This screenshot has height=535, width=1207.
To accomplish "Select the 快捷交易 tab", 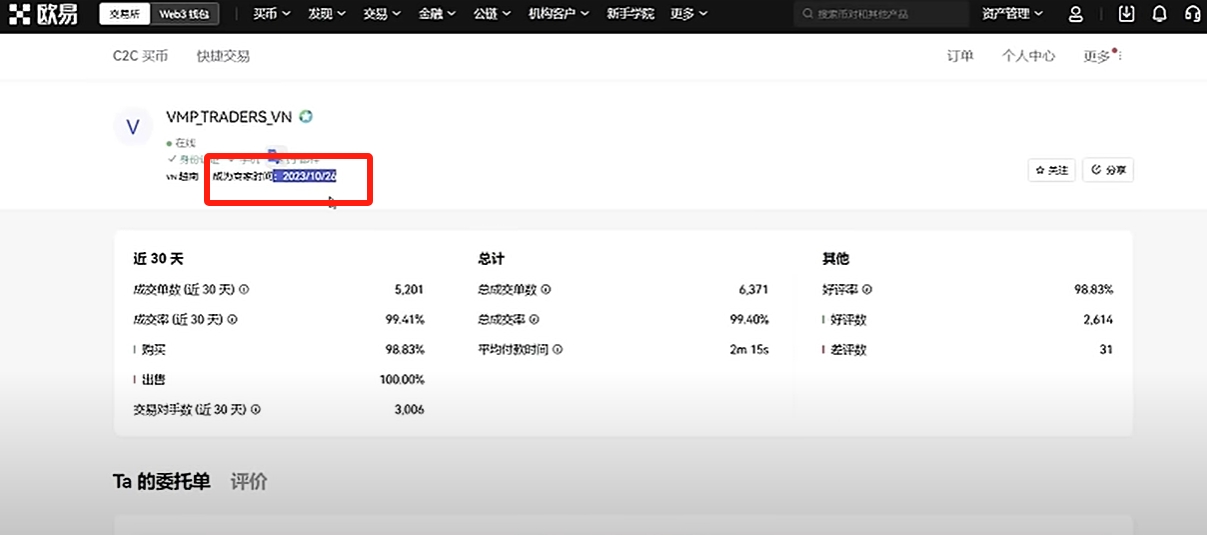I will (223, 56).
